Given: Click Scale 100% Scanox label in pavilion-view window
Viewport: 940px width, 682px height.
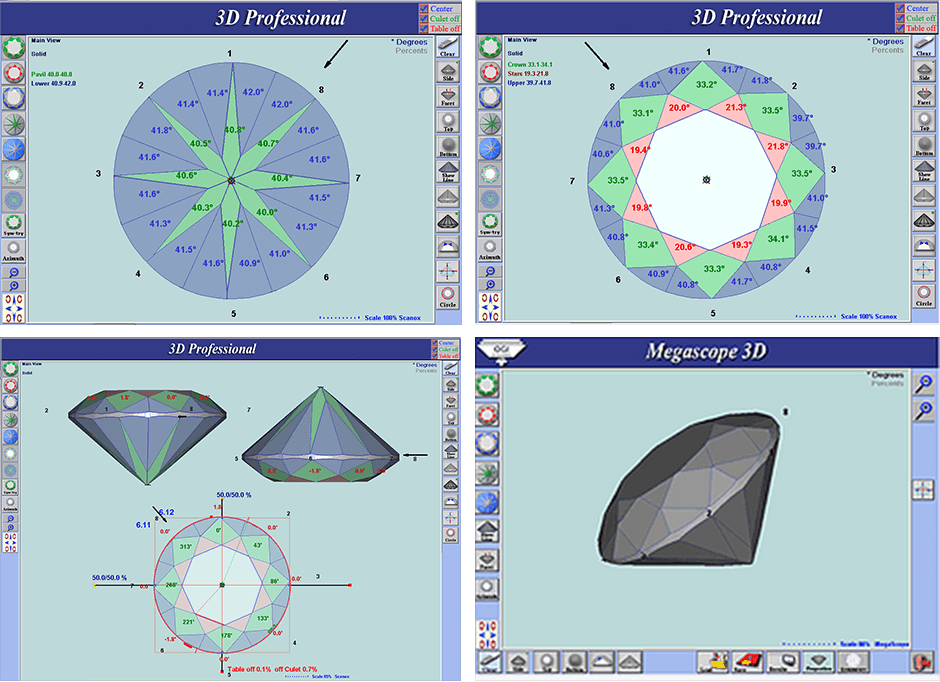Looking at the screenshot, I should [393, 318].
